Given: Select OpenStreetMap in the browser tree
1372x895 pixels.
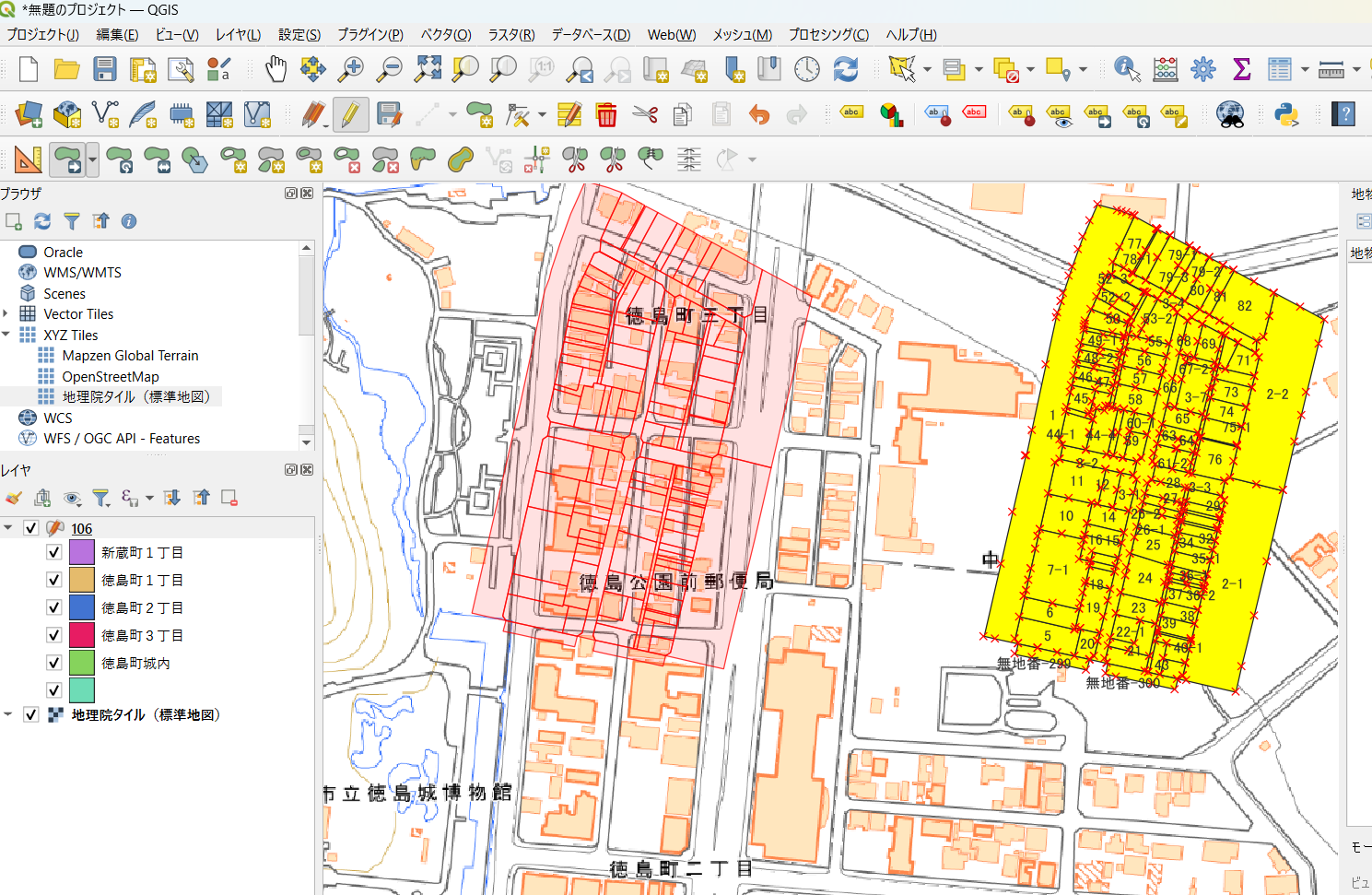Looking at the screenshot, I should (110, 376).
